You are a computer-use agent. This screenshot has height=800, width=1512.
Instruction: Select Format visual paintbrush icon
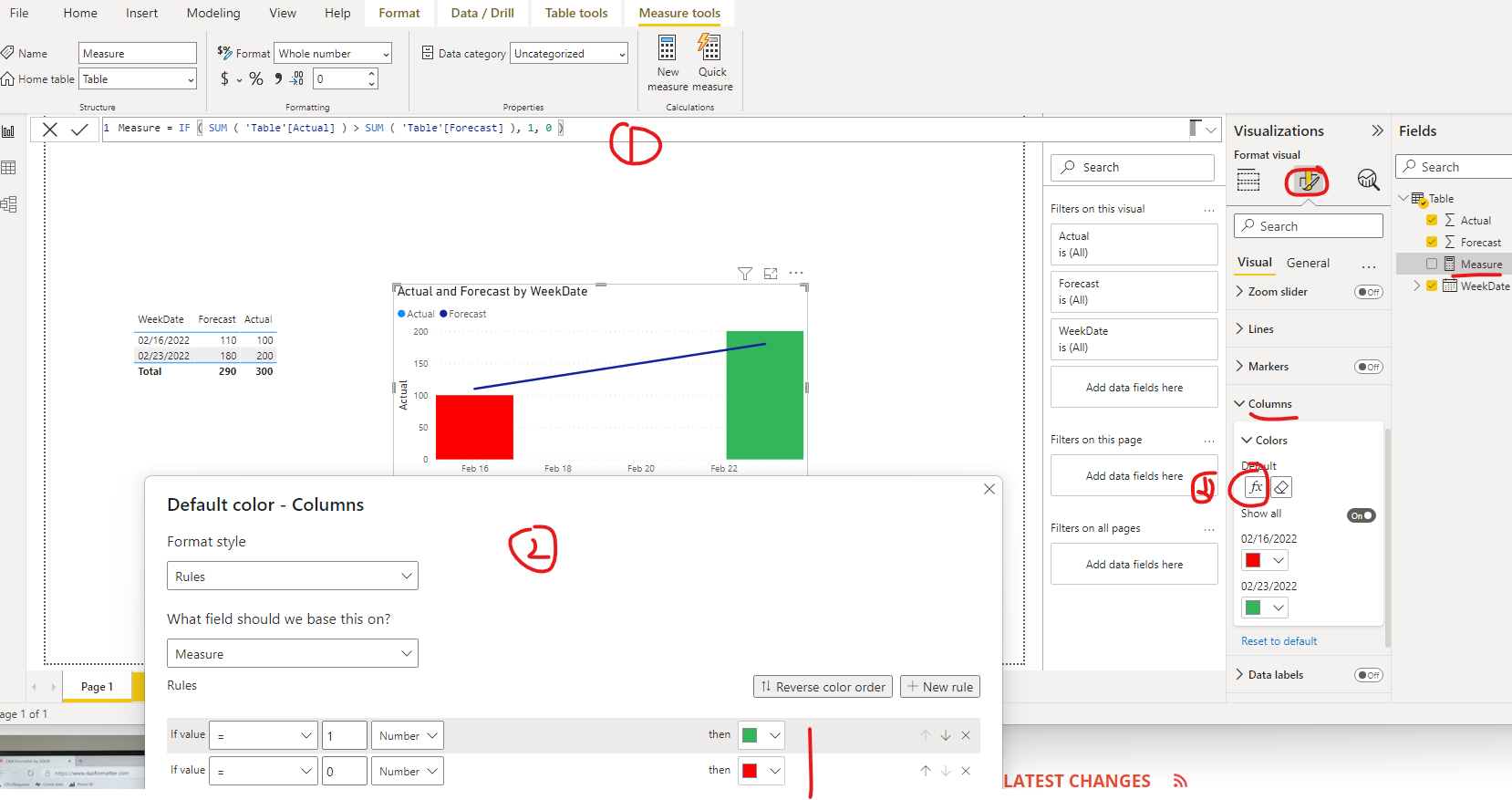(x=1308, y=182)
